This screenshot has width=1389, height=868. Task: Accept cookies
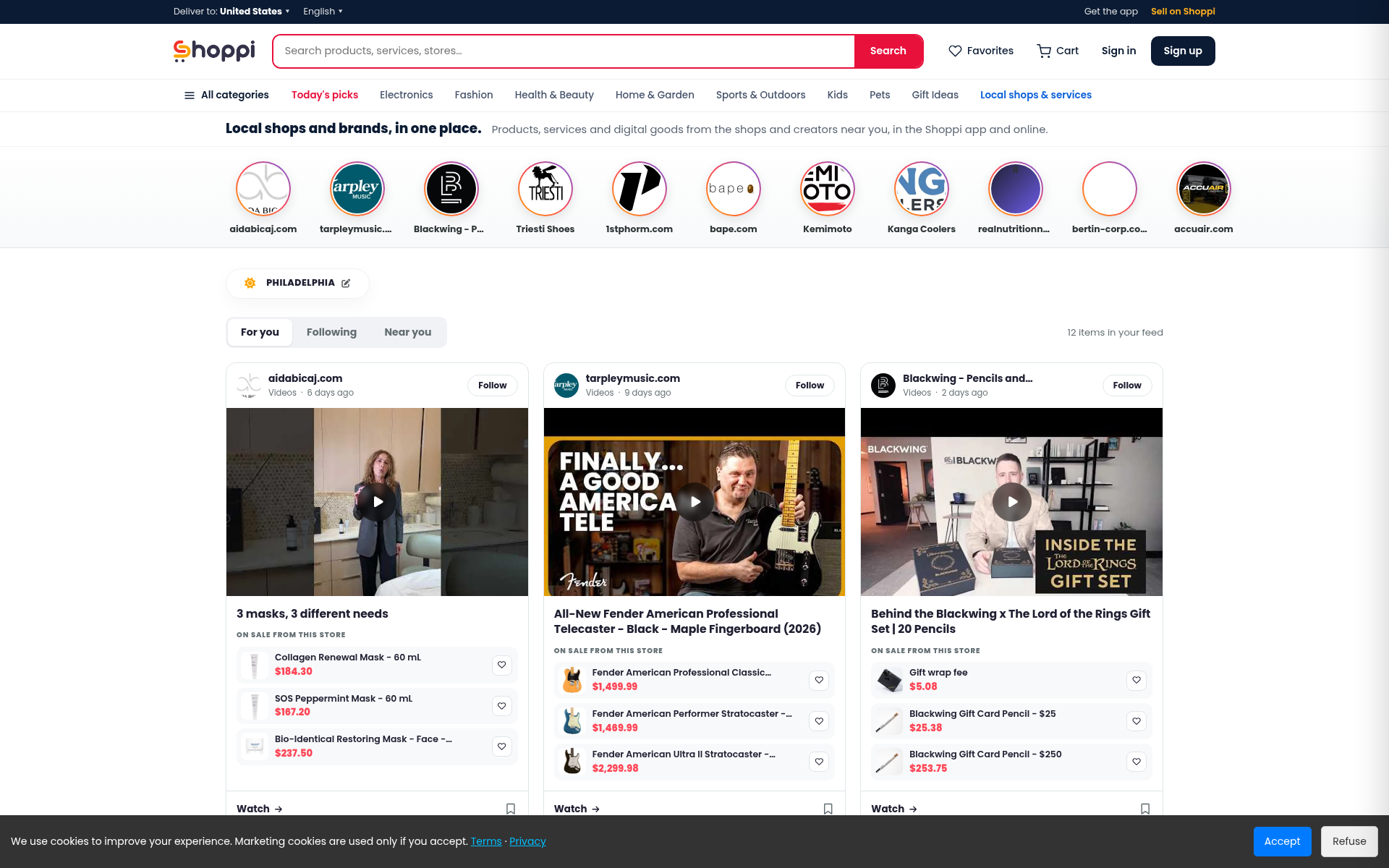click(1282, 841)
